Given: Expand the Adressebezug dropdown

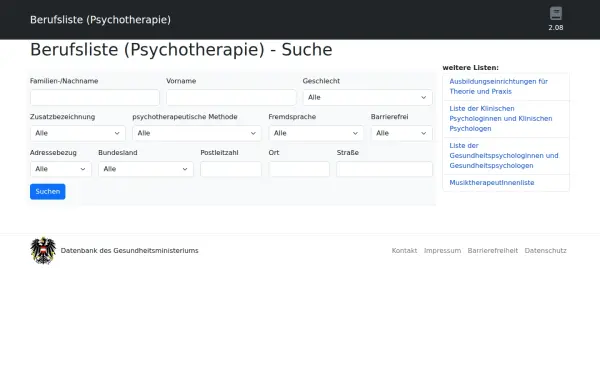Looking at the screenshot, I should coord(61,169).
